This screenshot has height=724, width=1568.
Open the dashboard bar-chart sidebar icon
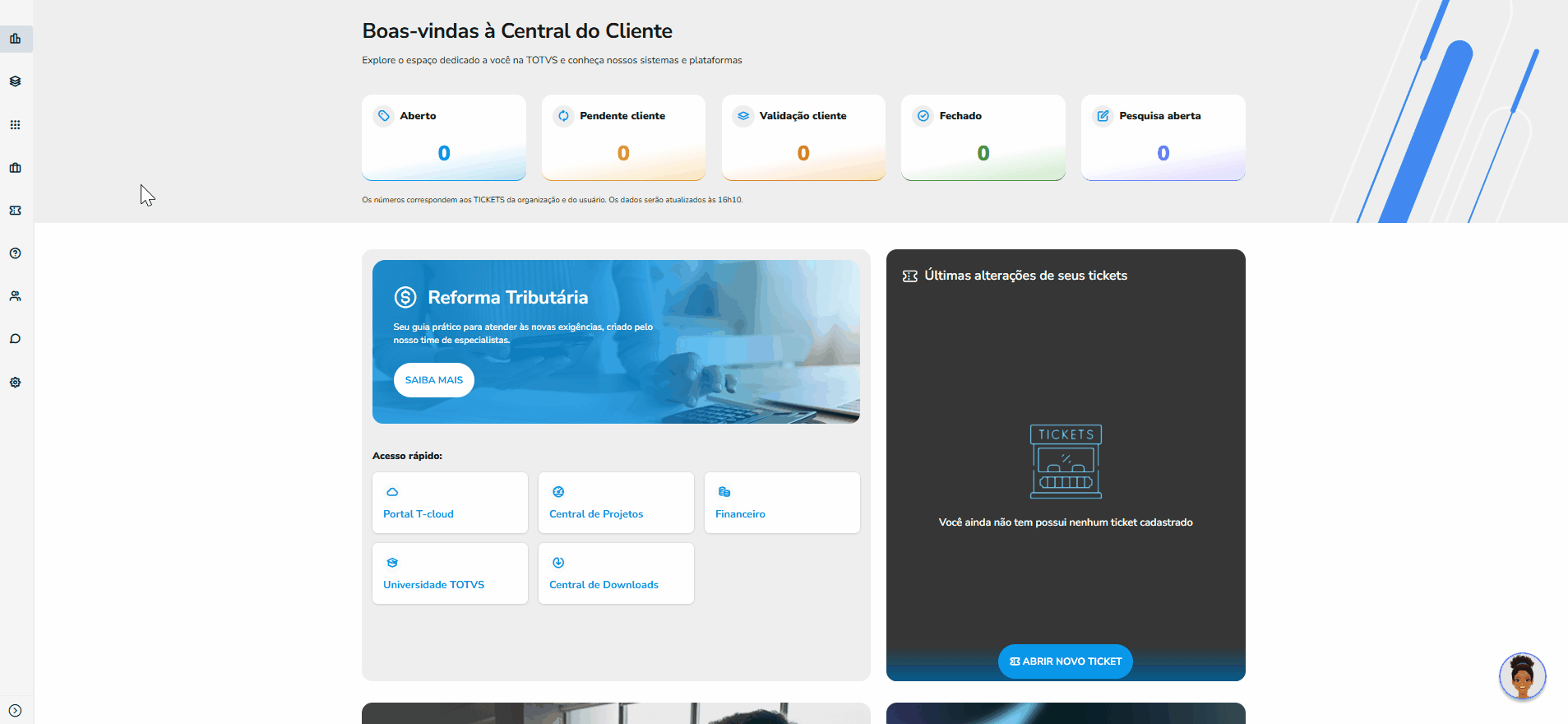tap(15, 39)
